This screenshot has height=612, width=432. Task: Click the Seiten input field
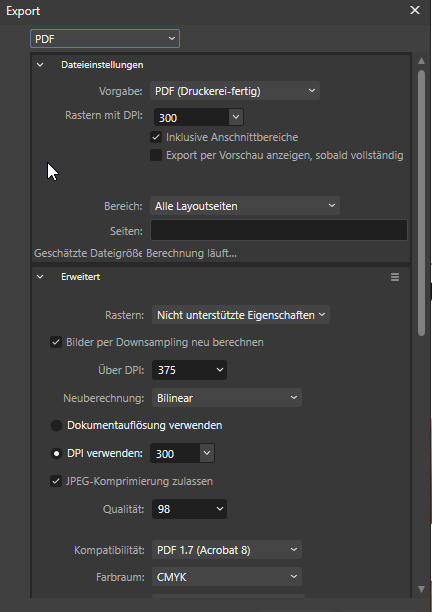[x=279, y=230]
